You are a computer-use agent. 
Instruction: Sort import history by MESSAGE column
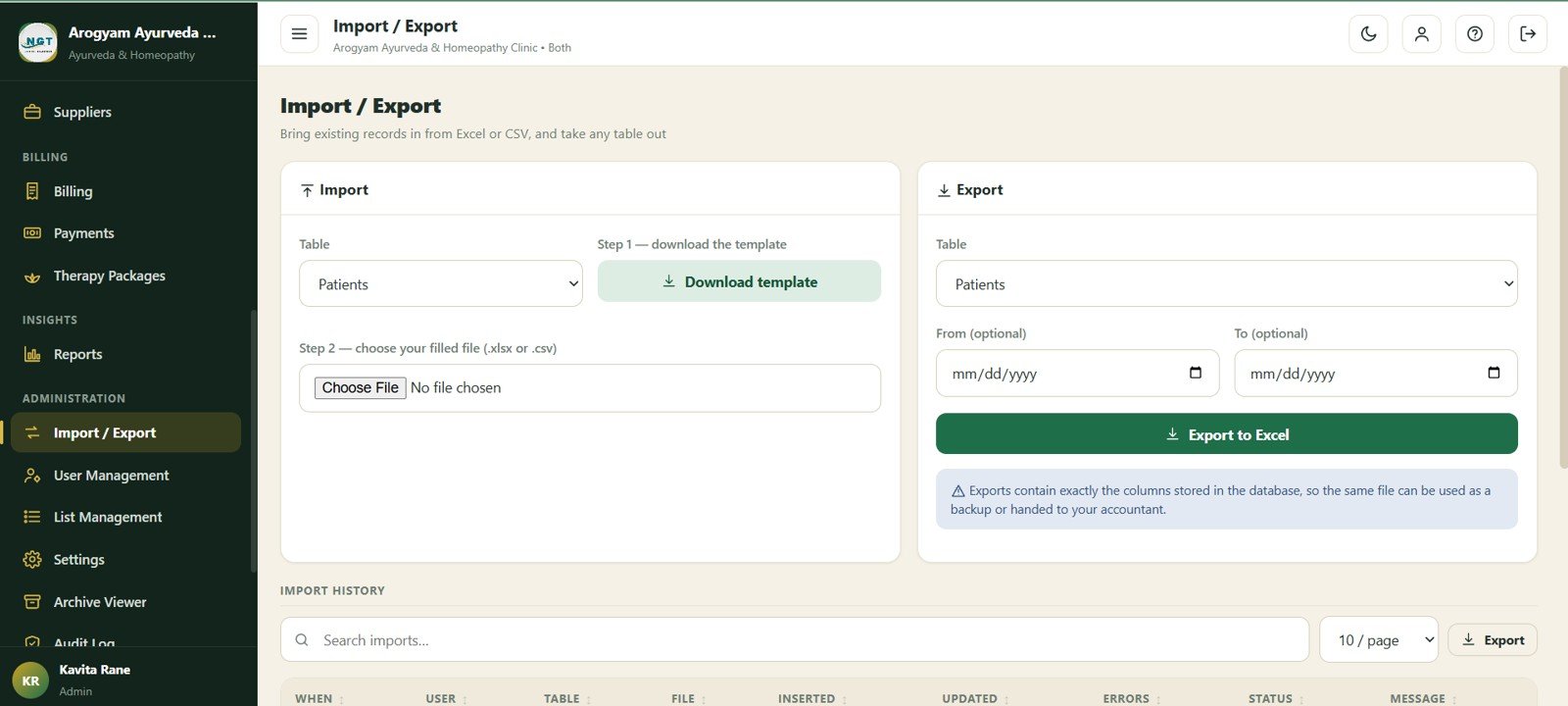point(1424,698)
